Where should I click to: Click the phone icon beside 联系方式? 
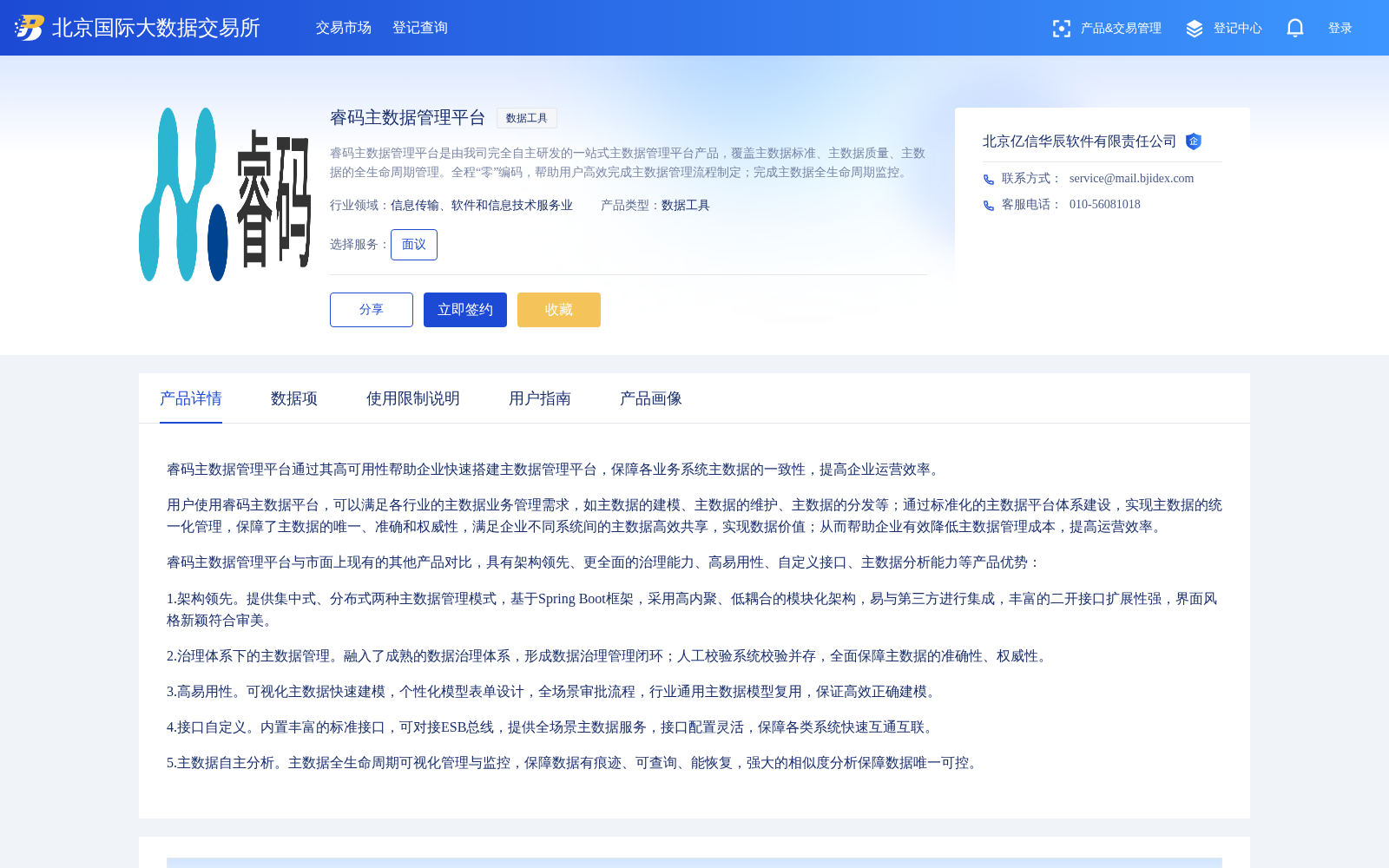click(x=989, y=180)
